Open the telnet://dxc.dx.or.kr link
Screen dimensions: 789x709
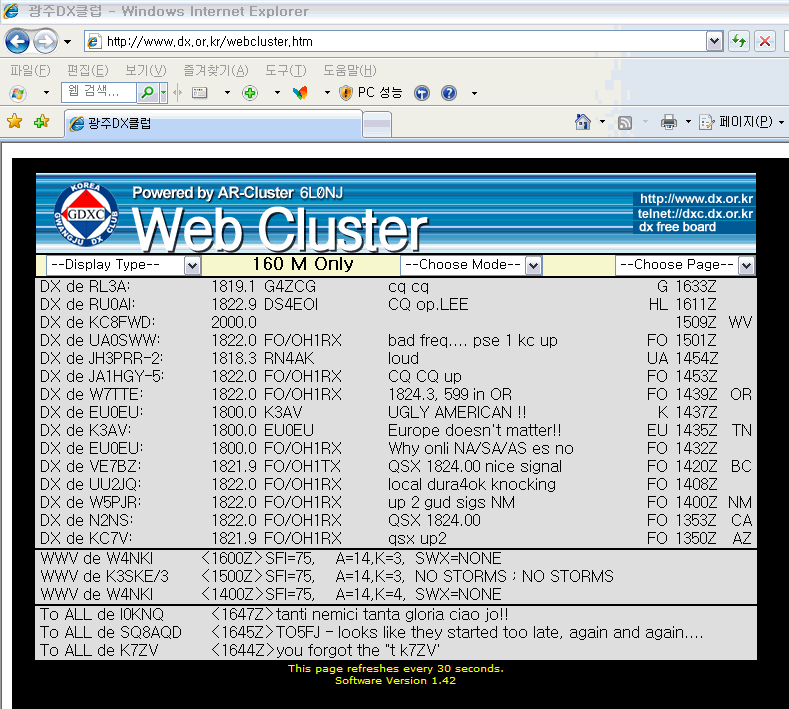695,213
